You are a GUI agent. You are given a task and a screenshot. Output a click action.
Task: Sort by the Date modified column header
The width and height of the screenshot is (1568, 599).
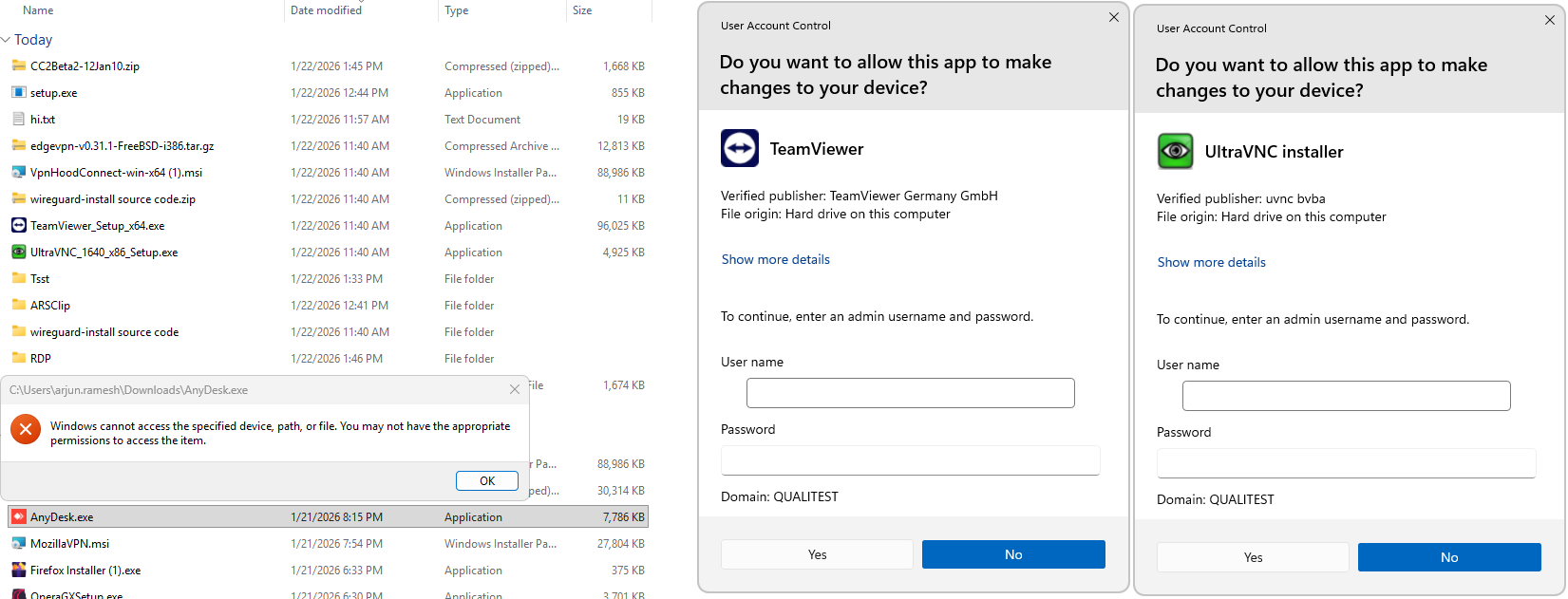[x=326, y=10]
